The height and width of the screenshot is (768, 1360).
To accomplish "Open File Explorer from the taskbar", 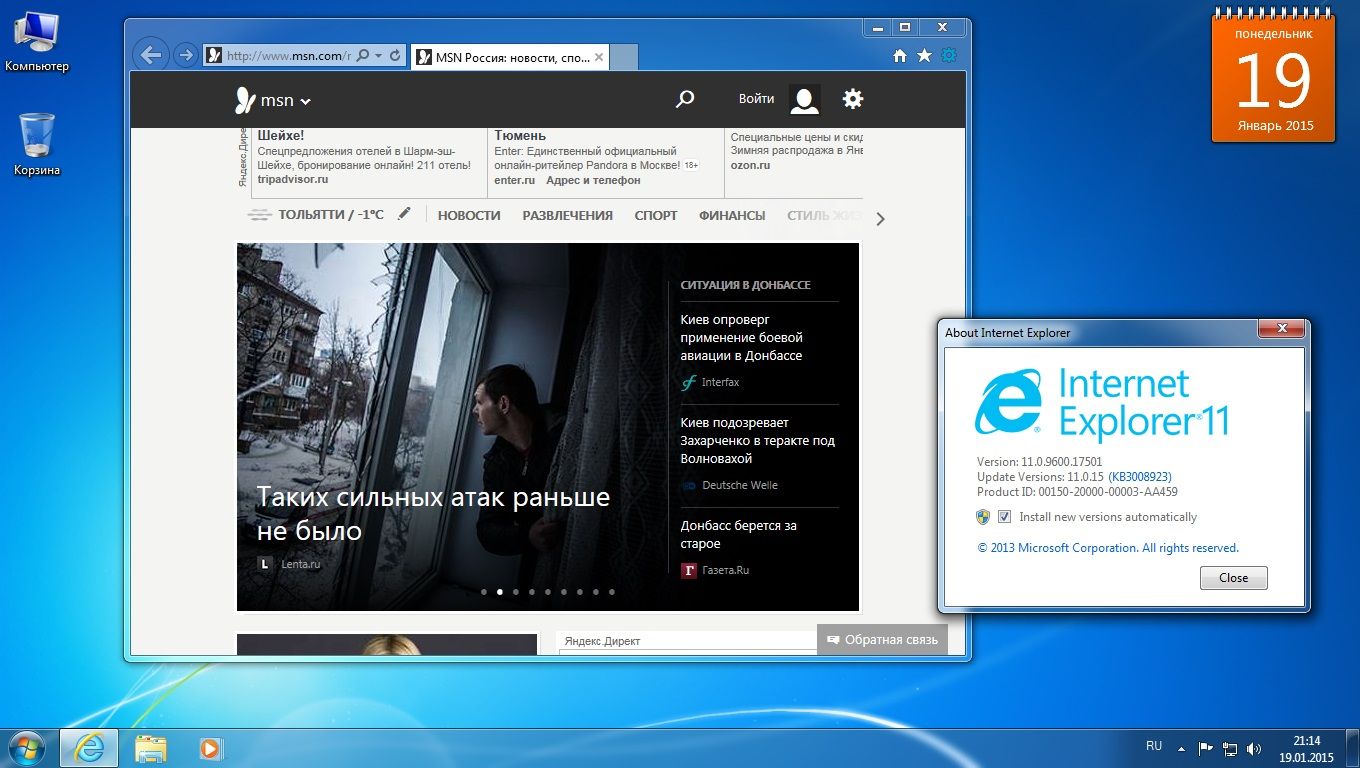I will click(x=151, y=748).
